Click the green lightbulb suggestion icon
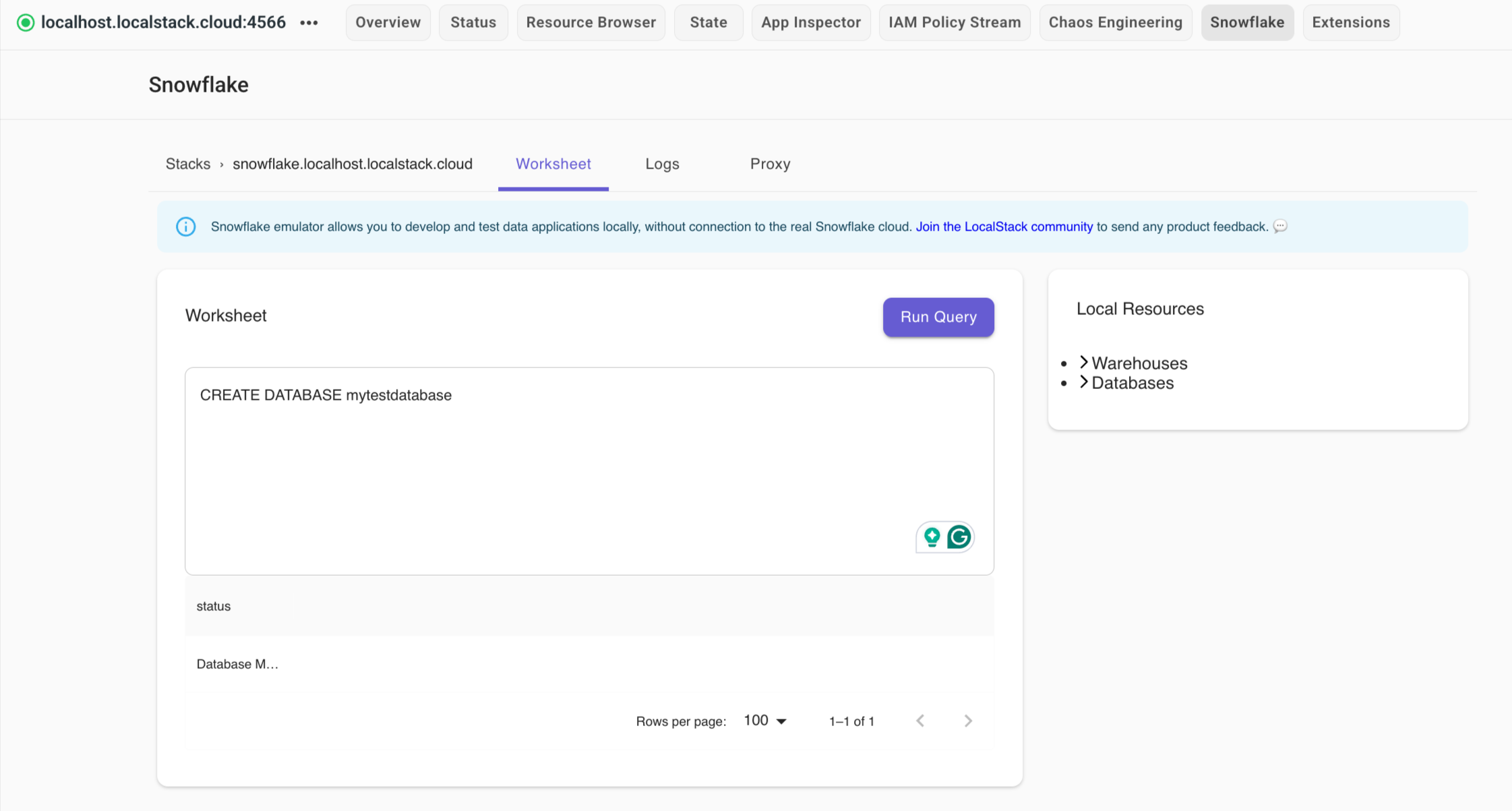Screen dimensions: 1512x811 click(932, 537)
